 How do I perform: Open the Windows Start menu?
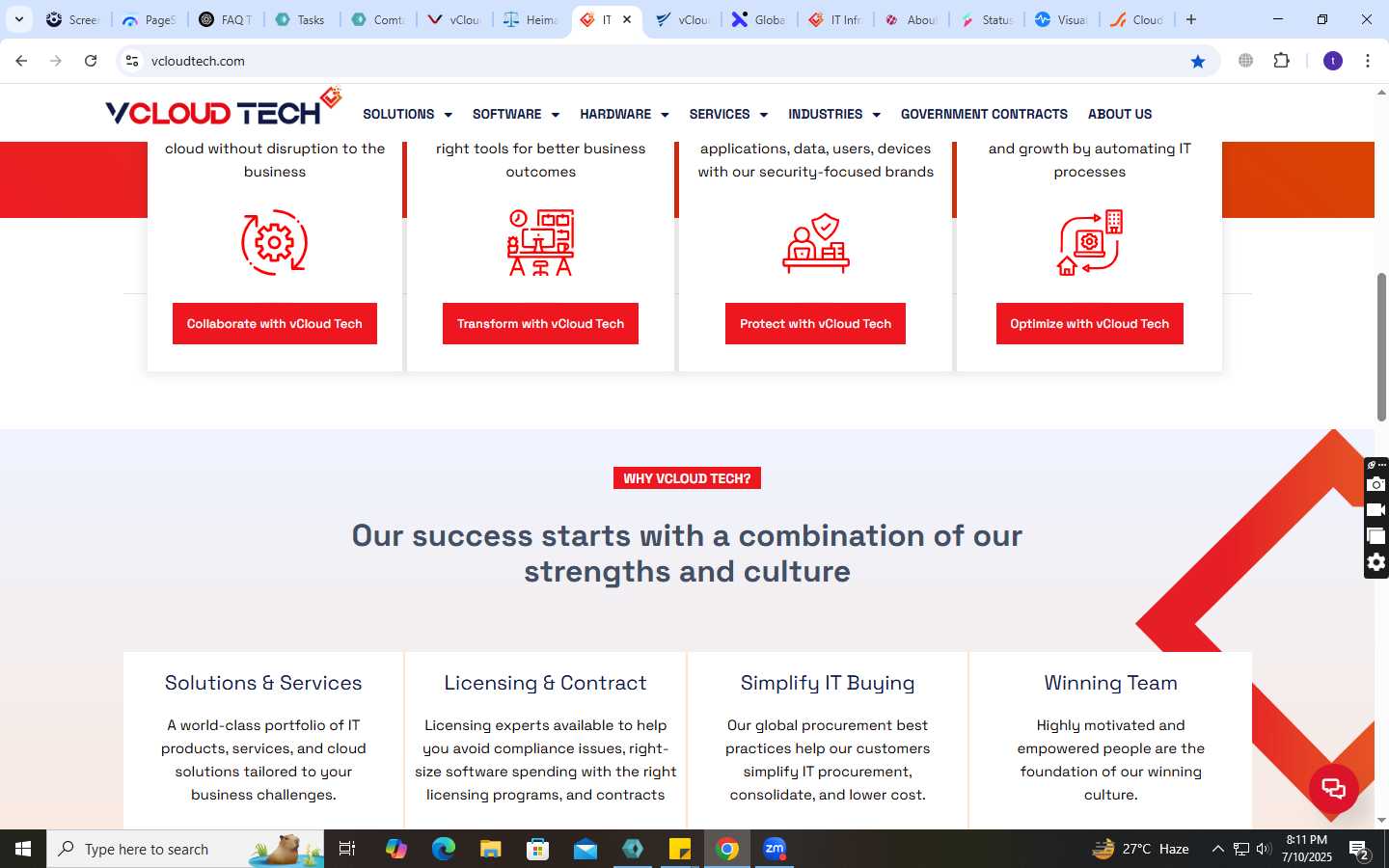coord(23,849)
